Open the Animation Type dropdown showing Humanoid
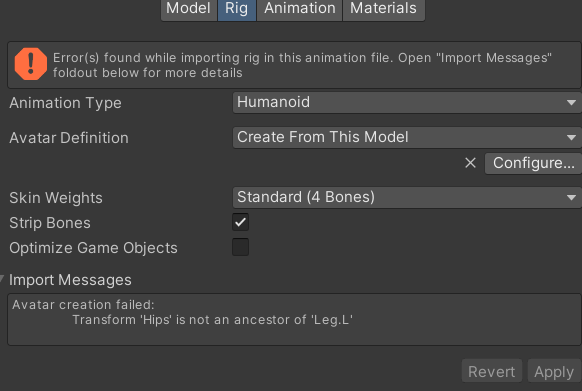The height and width of the screenshot is (391, 582). (x=407, y=102)
